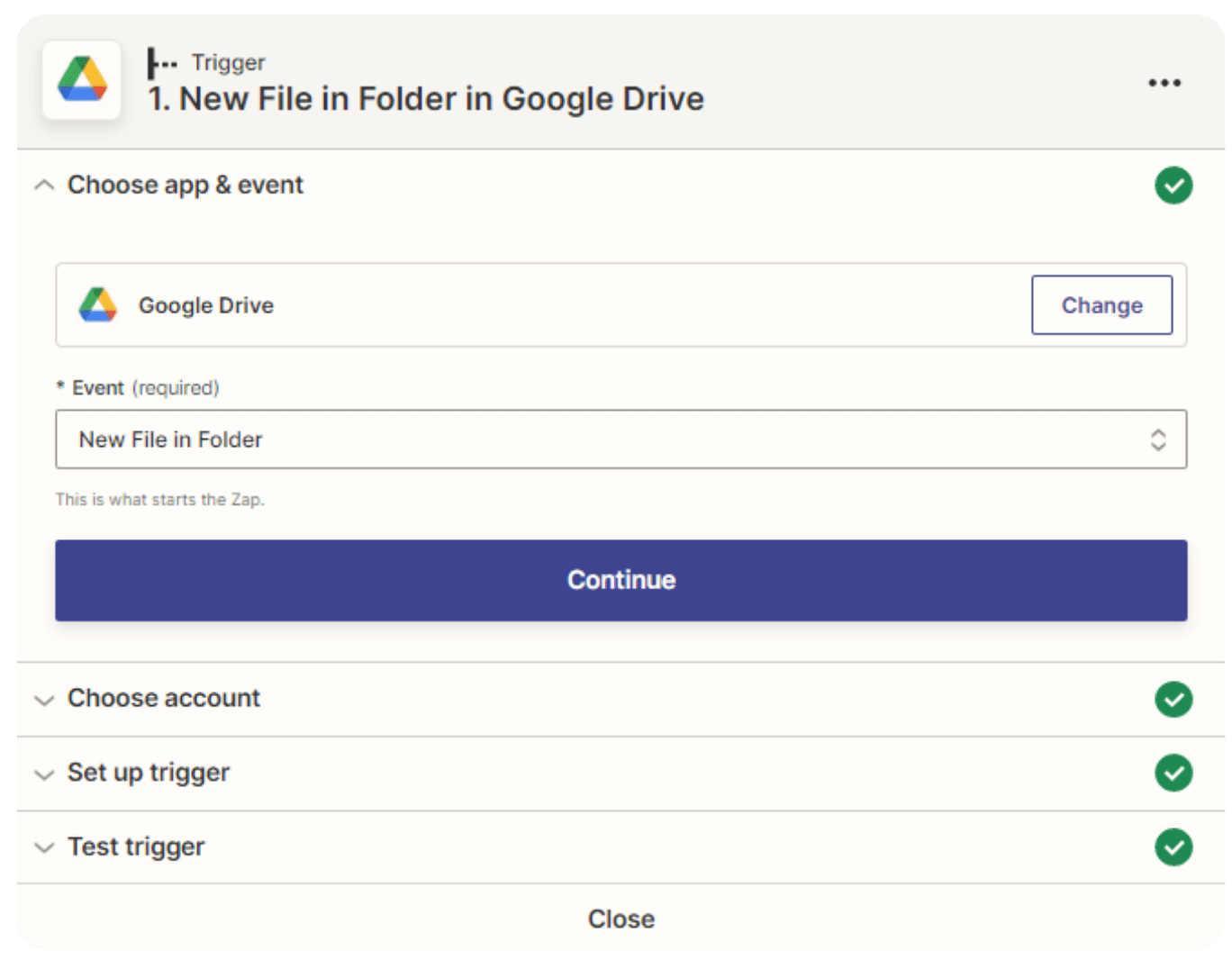Expand the Choose account section
The height and width of the screenshot is (969, 1232).
coord(43,700)
